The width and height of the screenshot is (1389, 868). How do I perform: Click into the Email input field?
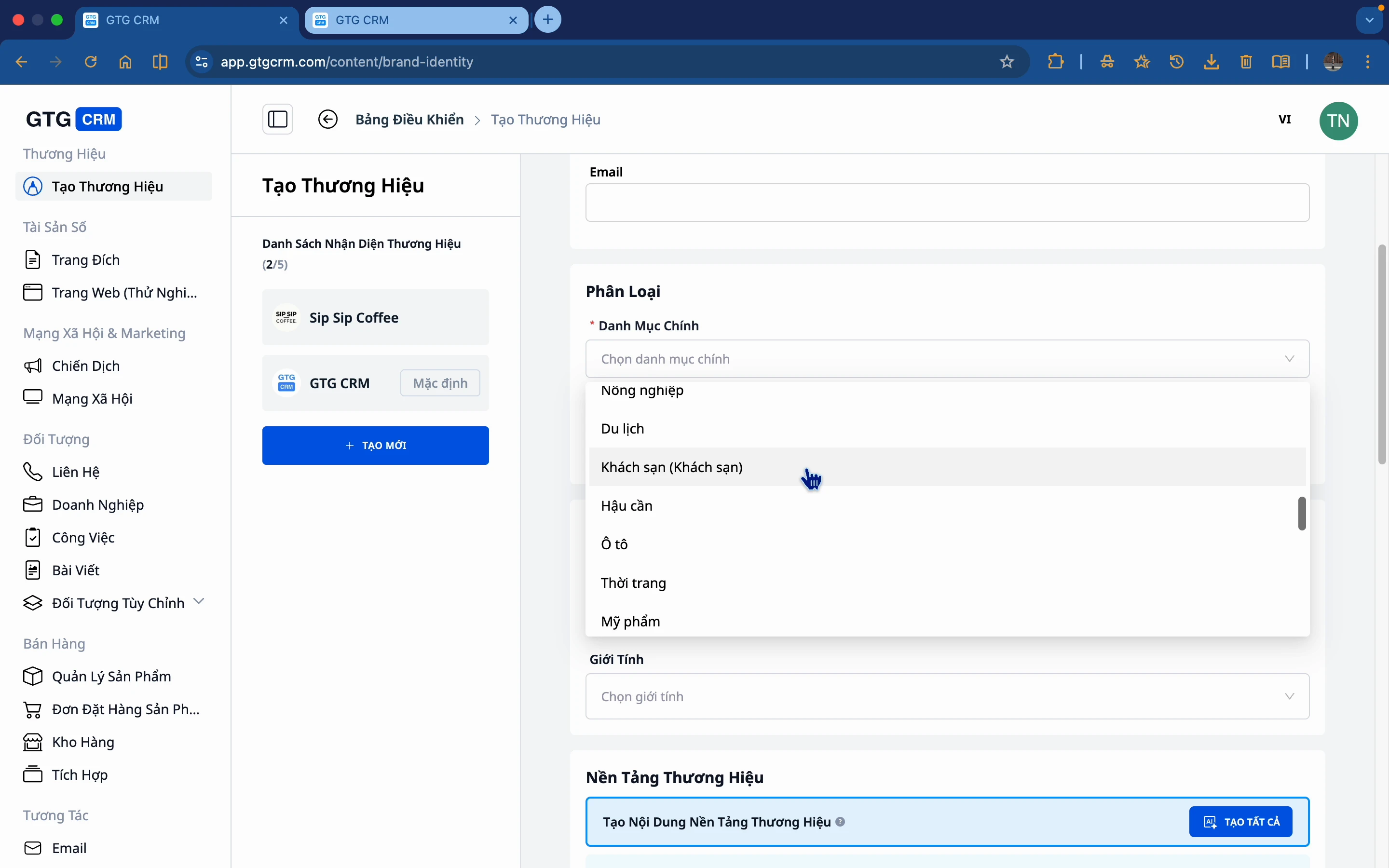947,203
